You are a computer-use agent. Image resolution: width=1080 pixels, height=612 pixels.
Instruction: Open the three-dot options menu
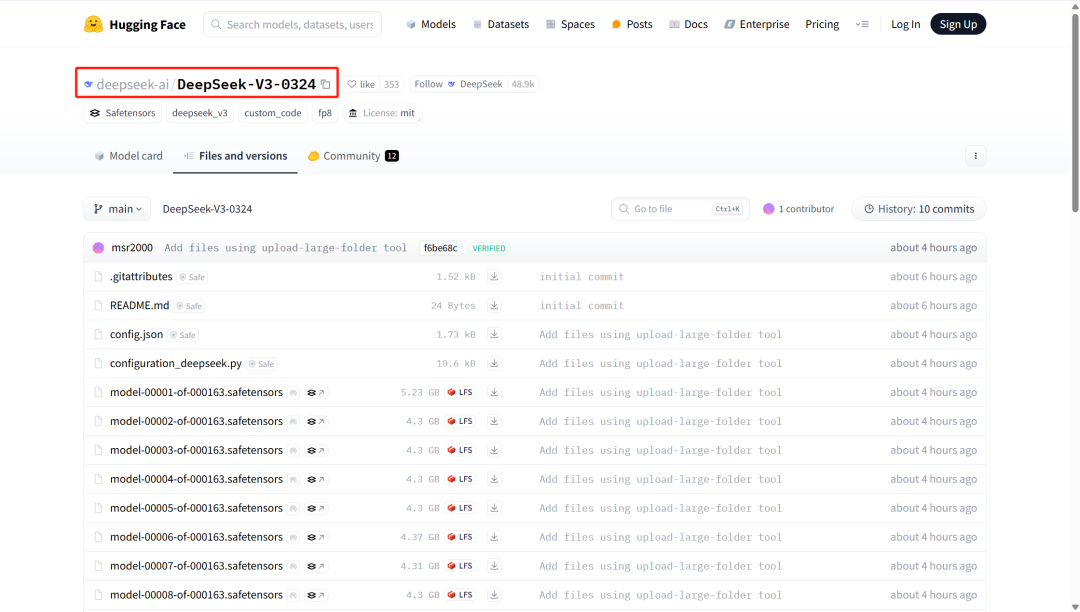[975, 156]
